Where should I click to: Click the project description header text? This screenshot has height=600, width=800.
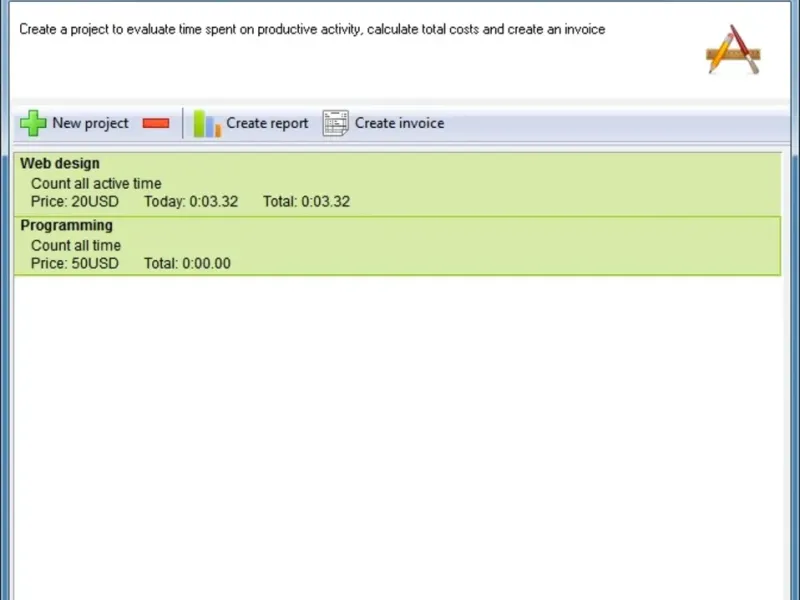tap(312, 30)
